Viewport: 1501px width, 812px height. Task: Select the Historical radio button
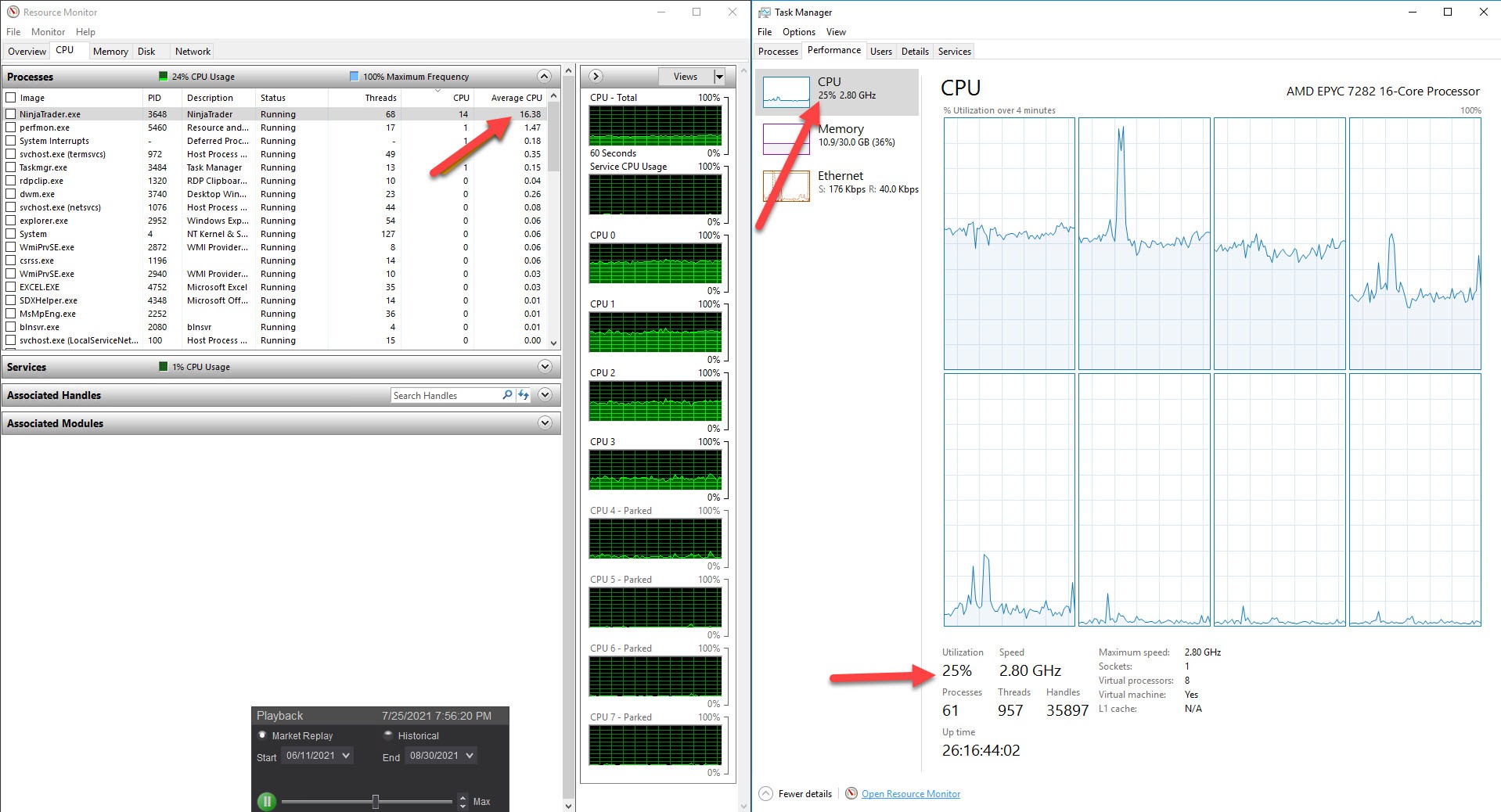click(x=388, y=735)
